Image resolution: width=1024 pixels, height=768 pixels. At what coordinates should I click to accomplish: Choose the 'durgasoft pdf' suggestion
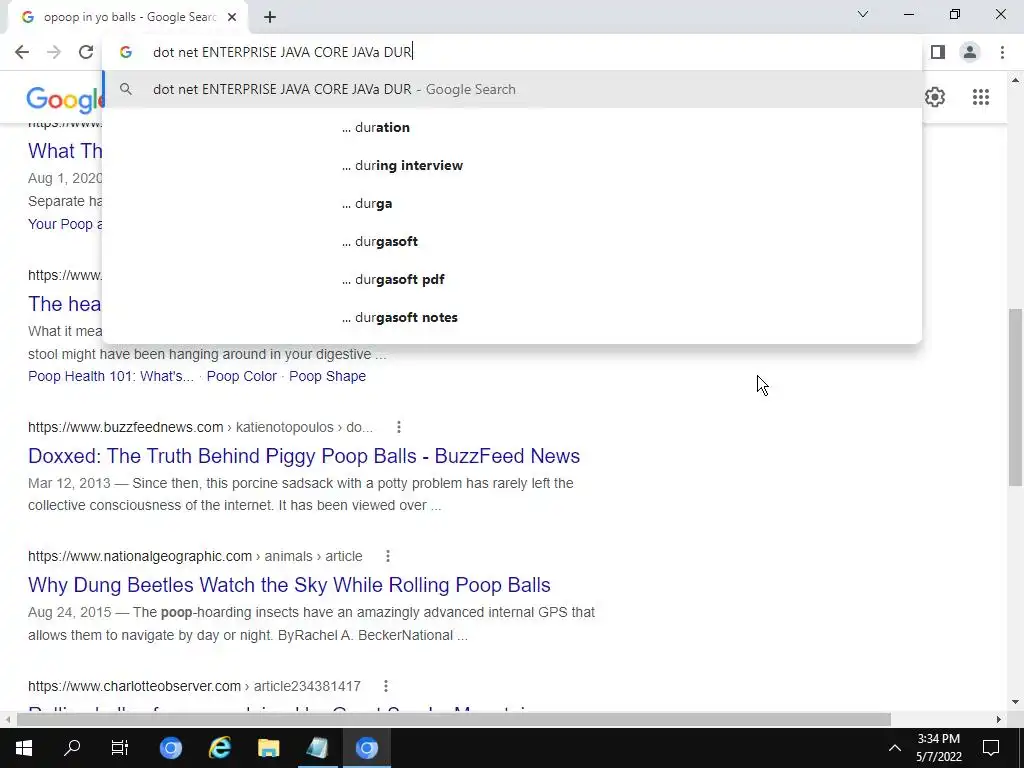tap(512, 279)
